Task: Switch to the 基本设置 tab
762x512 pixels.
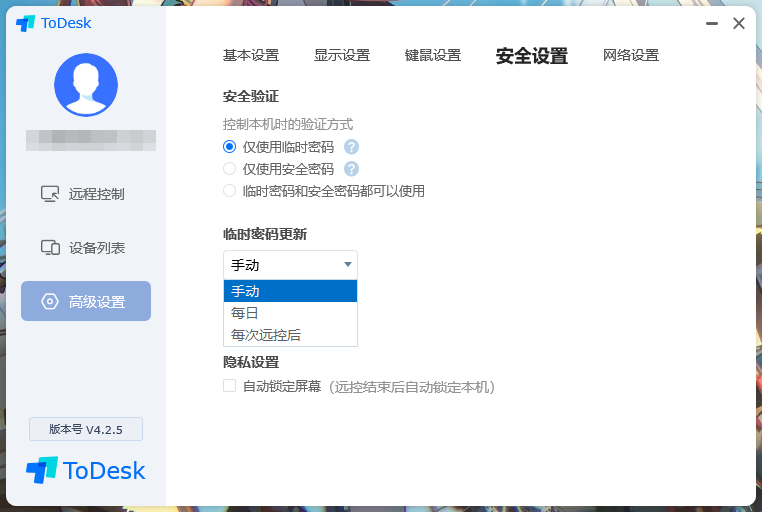Action: tap(251, 56)
